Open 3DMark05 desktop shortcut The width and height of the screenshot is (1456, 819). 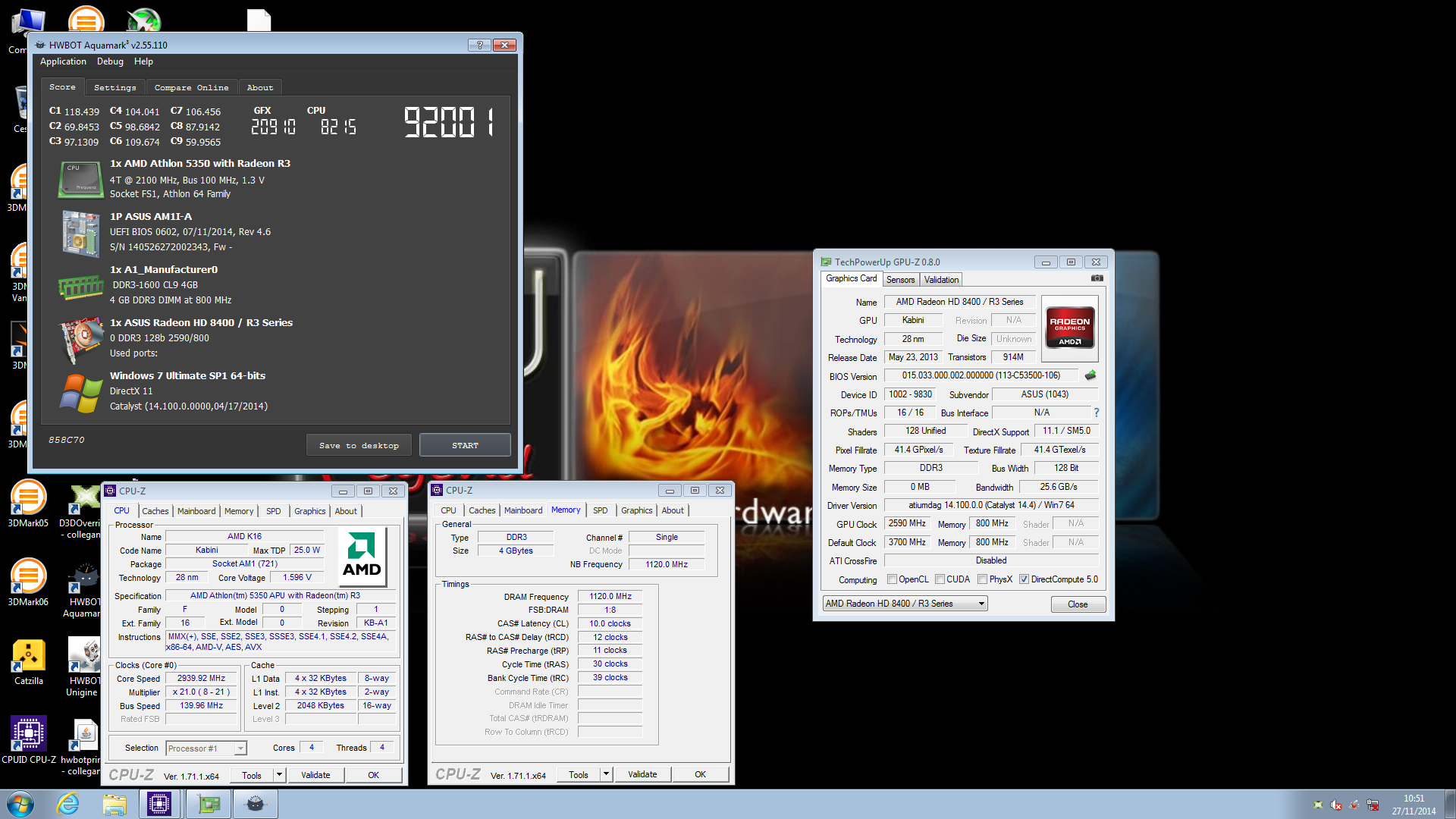tap(28, 504)
